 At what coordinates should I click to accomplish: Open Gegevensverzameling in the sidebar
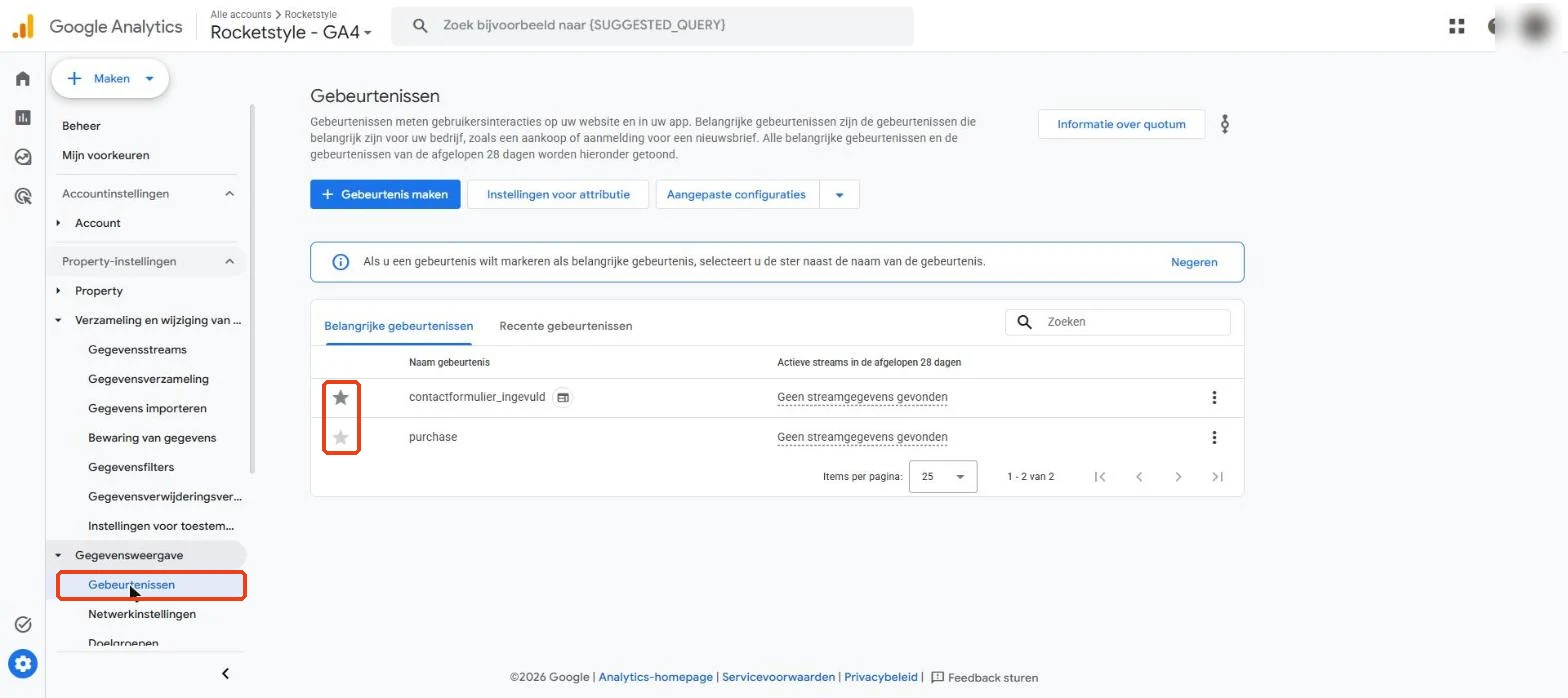coord(148,379)
